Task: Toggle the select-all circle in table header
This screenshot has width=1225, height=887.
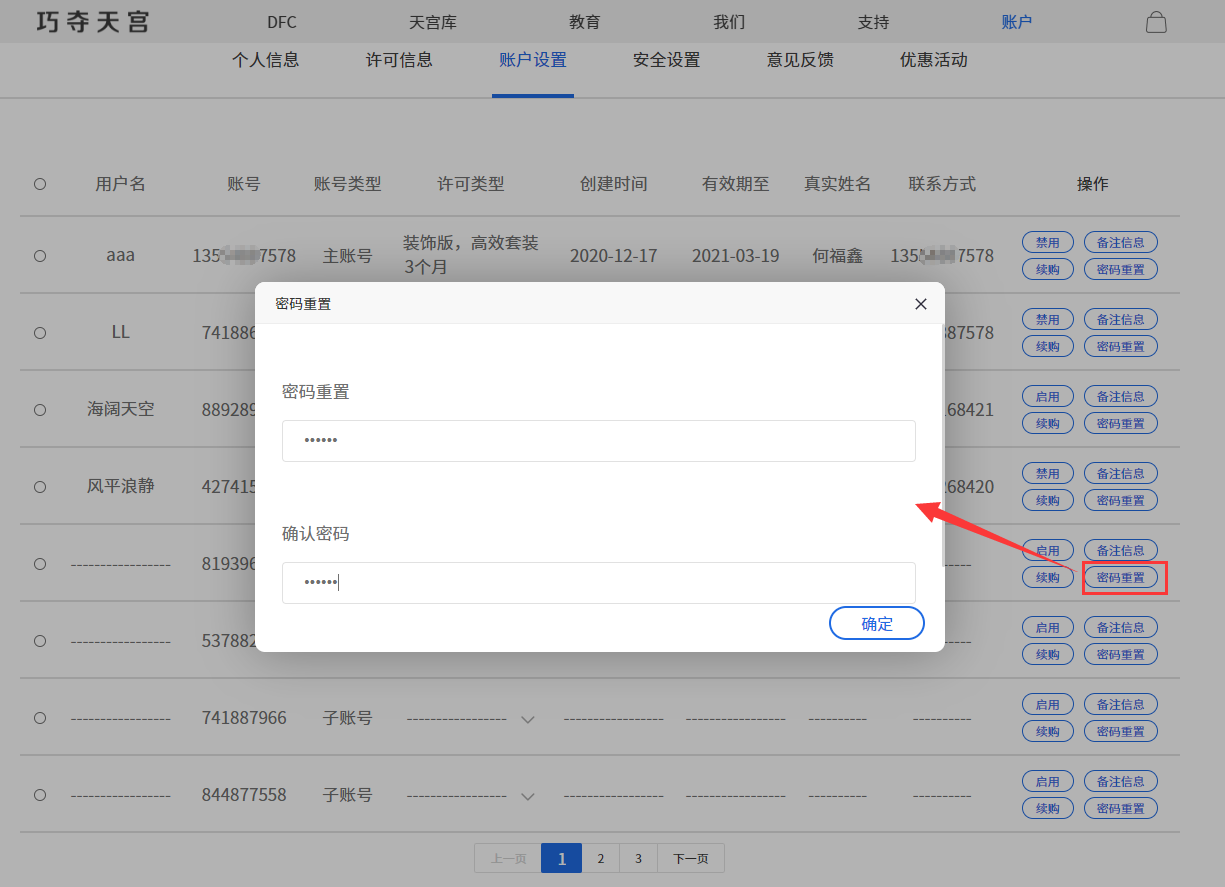Action: (x=40, y=184)
